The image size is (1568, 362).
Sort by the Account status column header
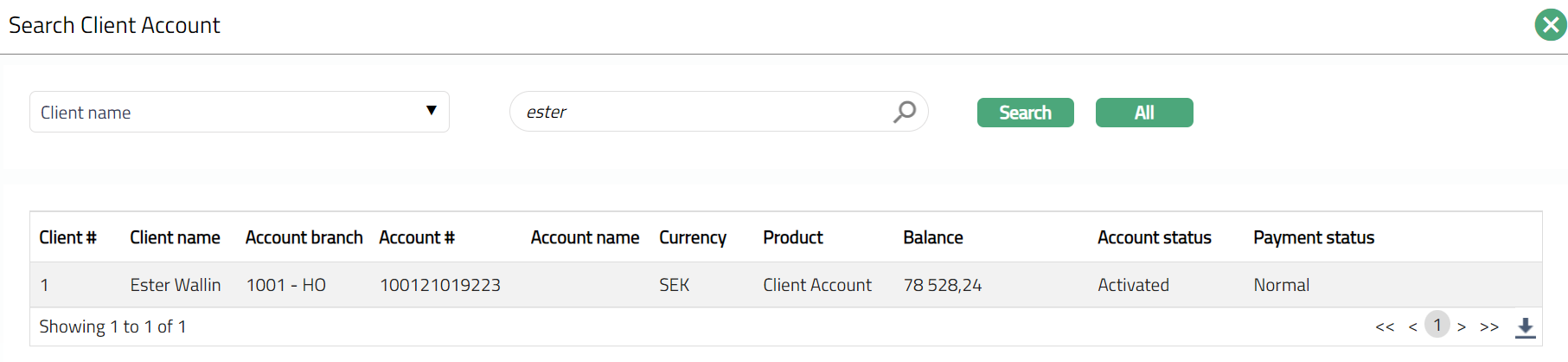tap(1154, 237)
